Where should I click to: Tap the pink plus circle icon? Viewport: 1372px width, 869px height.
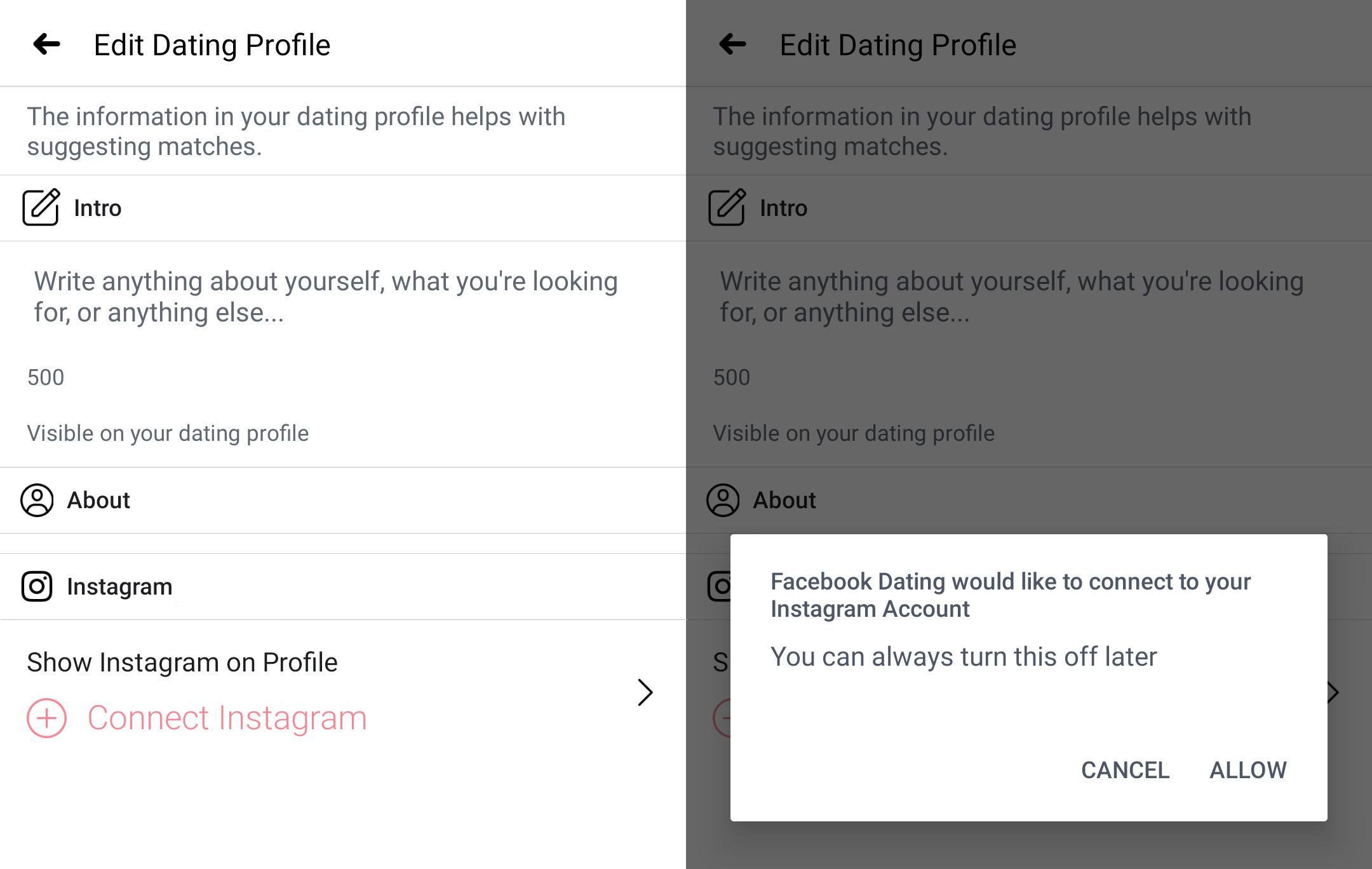46,718
